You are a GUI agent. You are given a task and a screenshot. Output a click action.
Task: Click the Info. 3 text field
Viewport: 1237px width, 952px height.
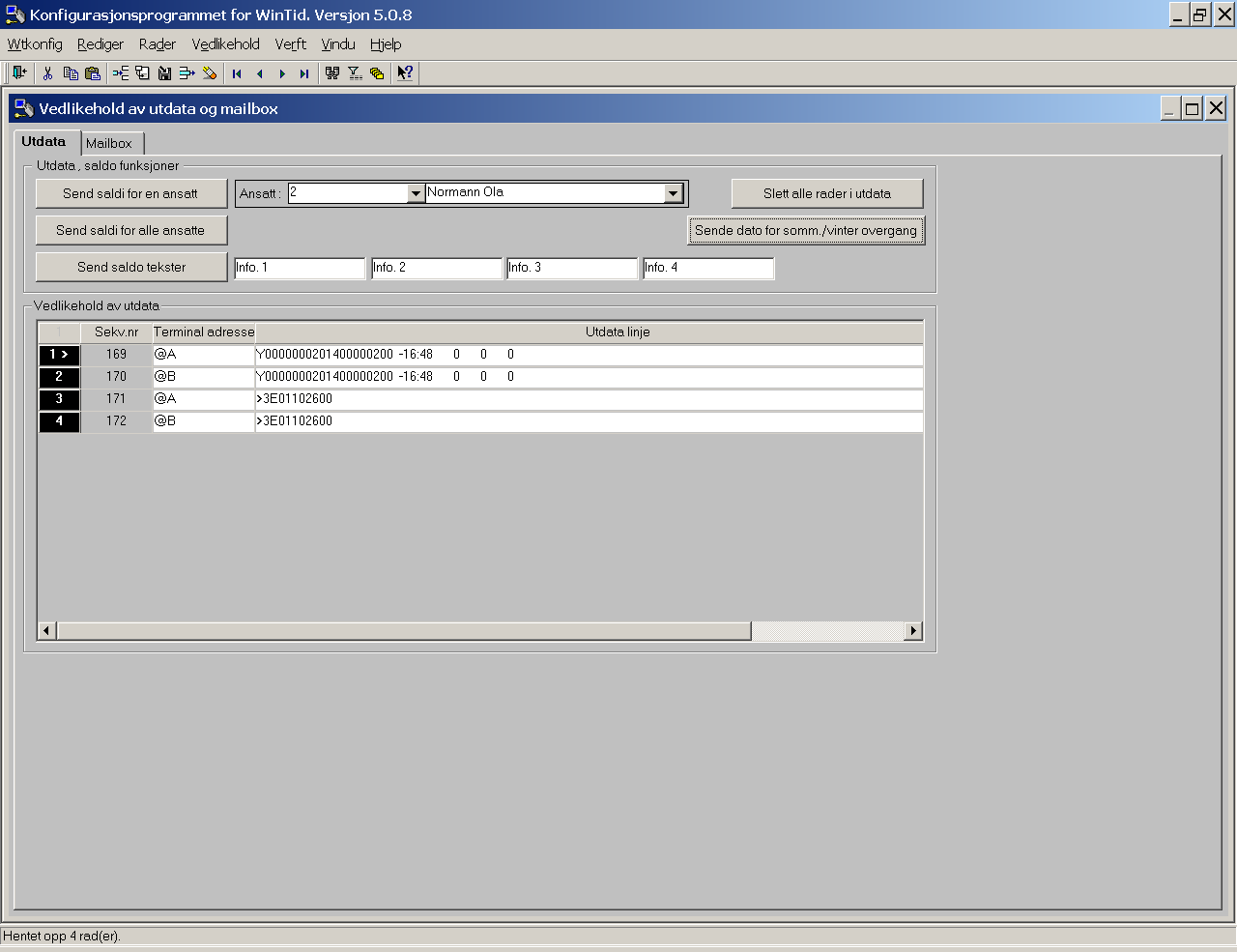click(x=572, y=268)
